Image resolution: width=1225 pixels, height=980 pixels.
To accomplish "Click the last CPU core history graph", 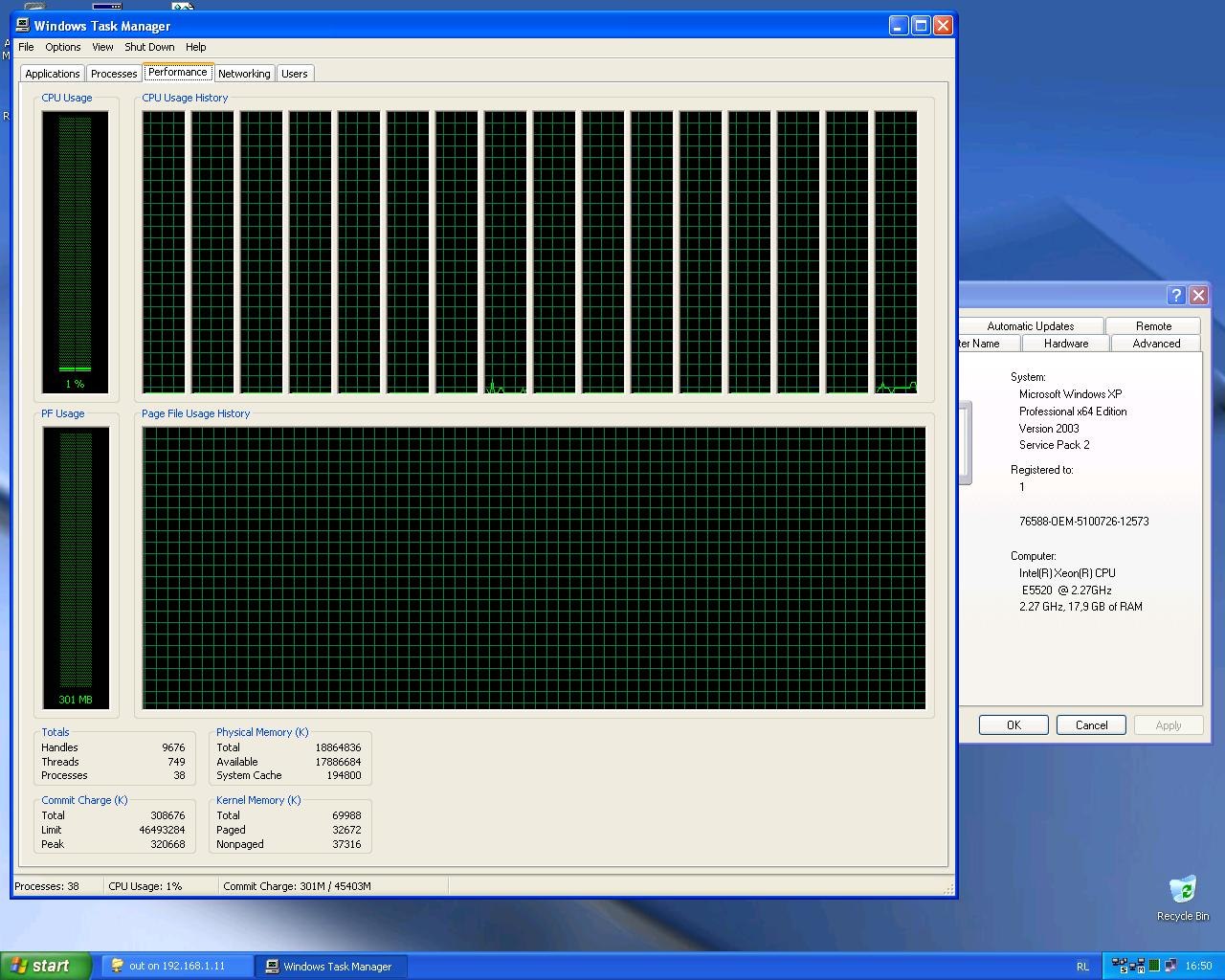I will tap(896, 252).
